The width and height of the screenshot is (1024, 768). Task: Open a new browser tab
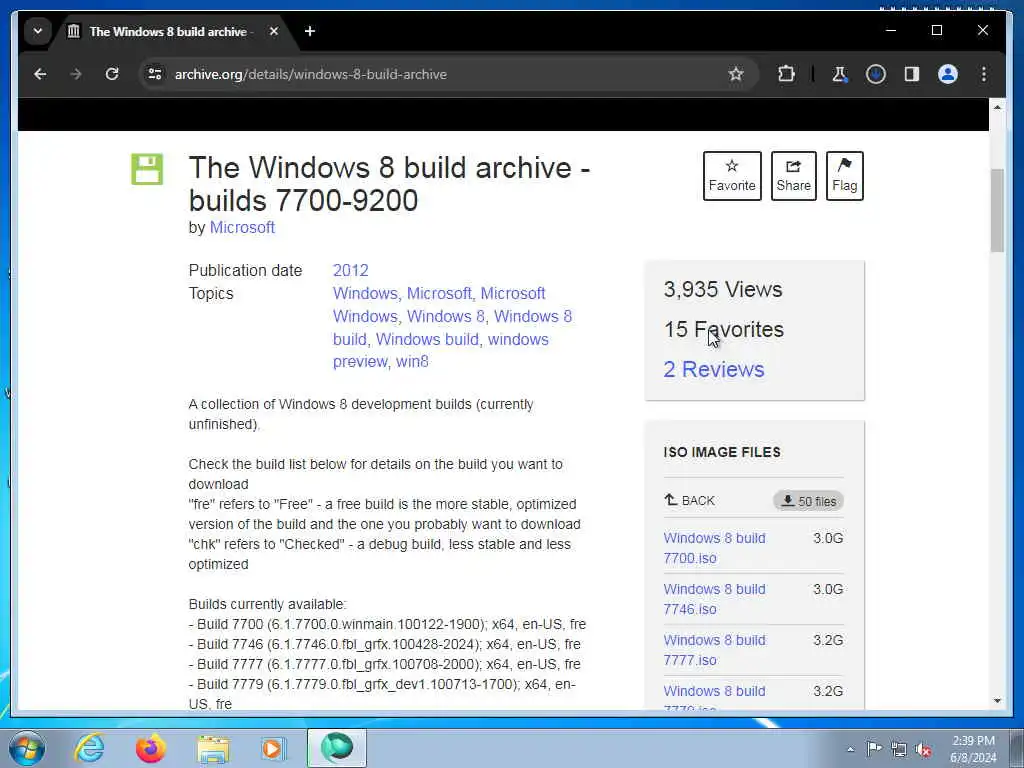310,31
